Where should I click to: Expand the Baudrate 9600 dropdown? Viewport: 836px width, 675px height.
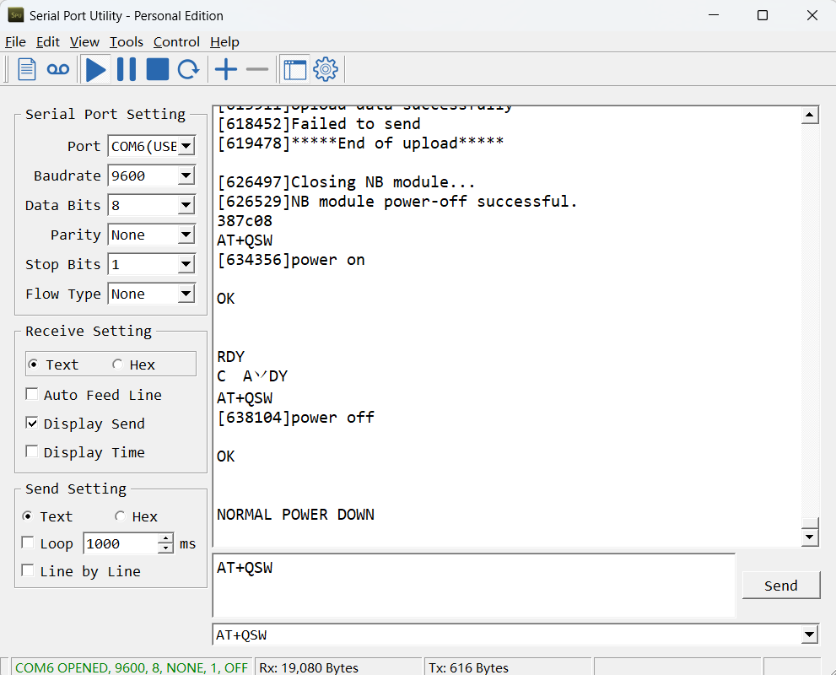click(186, 175)
